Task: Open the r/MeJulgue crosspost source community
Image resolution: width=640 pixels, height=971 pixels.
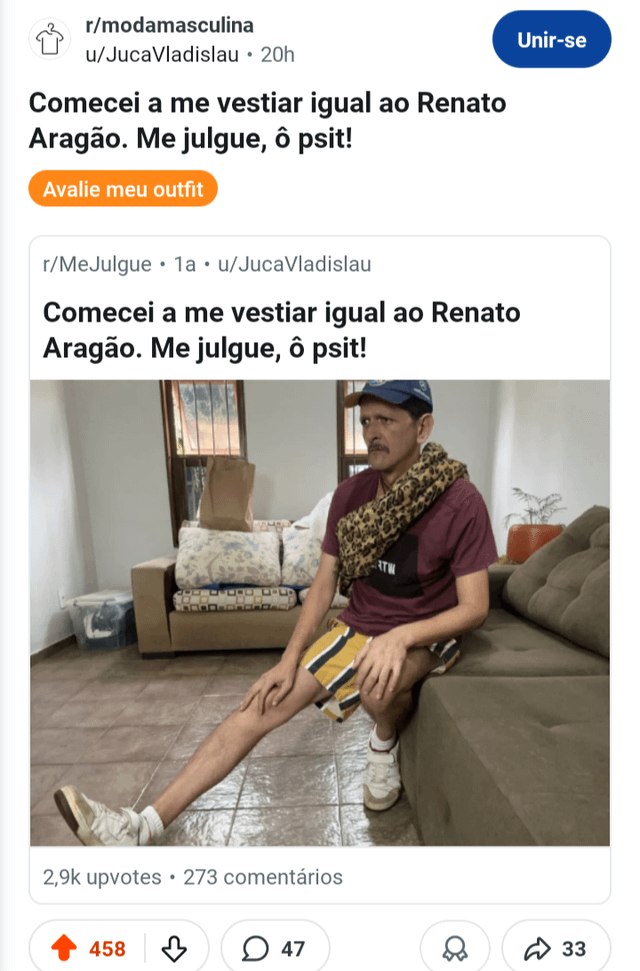Action: (97, 264)
